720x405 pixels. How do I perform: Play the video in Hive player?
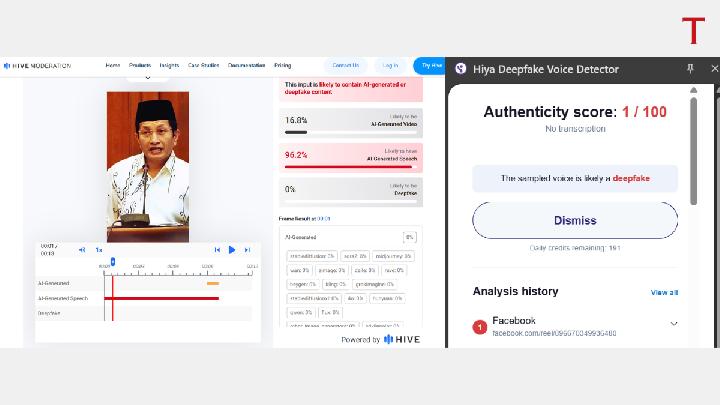[232, 250]
